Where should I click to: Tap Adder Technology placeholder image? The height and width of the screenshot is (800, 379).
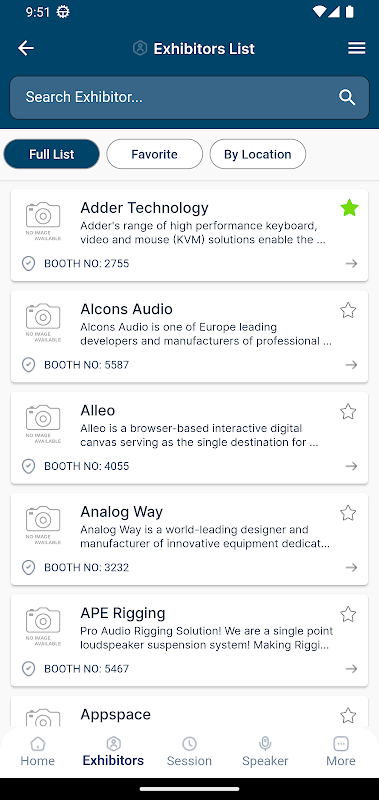click(43, 221)
